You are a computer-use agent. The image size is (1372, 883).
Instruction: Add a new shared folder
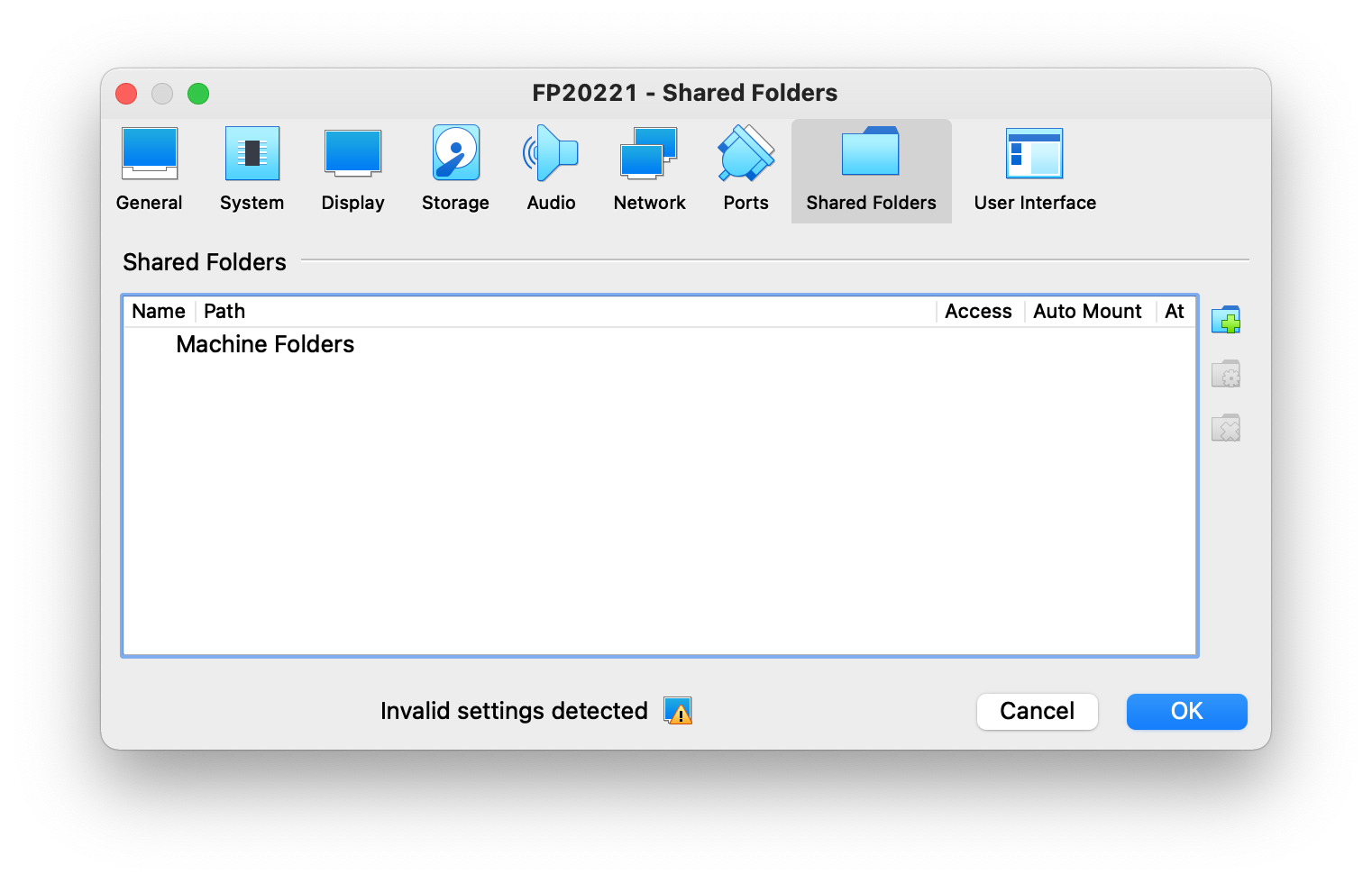click(x=1226, y=320)
